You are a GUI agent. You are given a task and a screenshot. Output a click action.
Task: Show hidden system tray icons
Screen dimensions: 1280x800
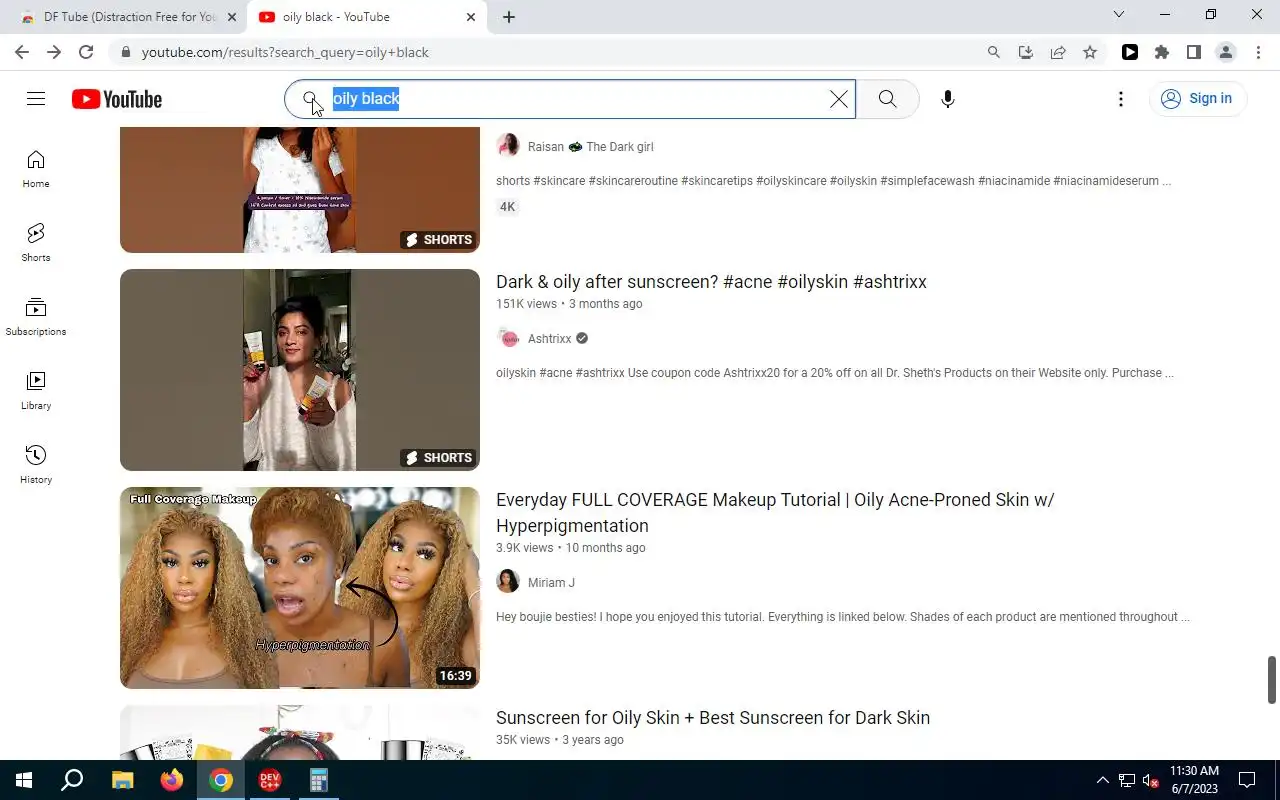tap(1103, 780)
